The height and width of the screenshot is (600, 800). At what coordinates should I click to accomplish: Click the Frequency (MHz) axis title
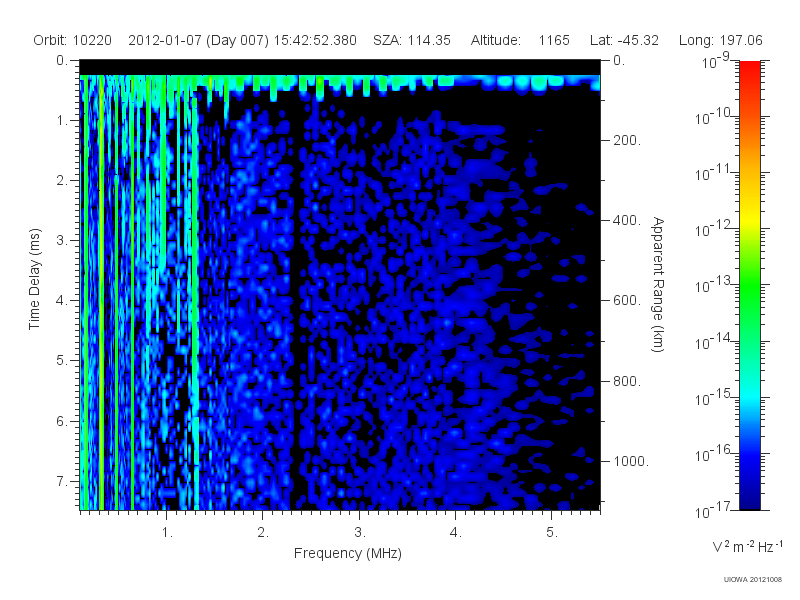[x=347, y=553]
